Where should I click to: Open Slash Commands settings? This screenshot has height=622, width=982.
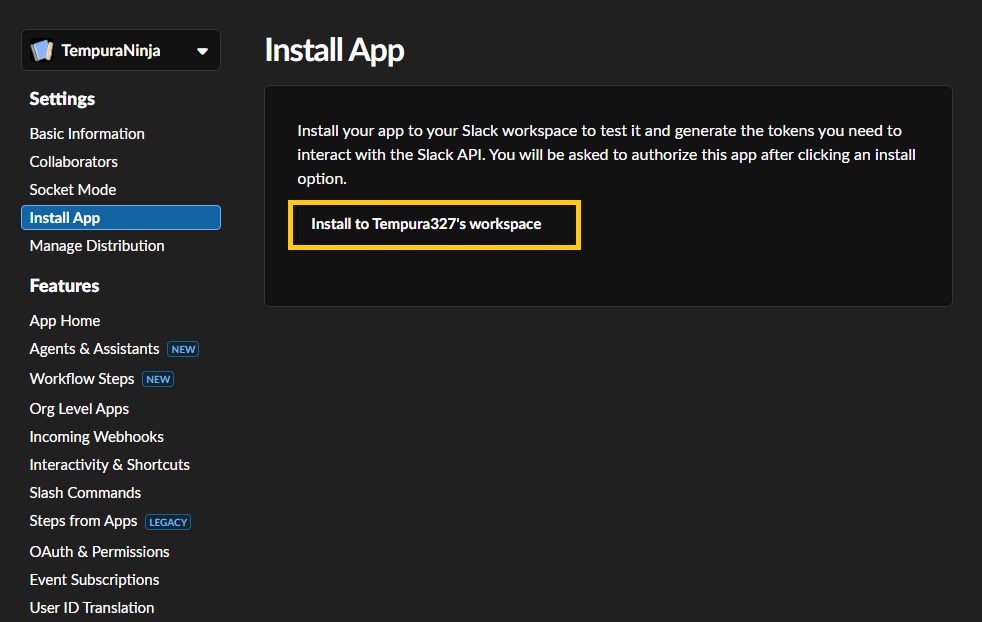click(x=85, y=493)
